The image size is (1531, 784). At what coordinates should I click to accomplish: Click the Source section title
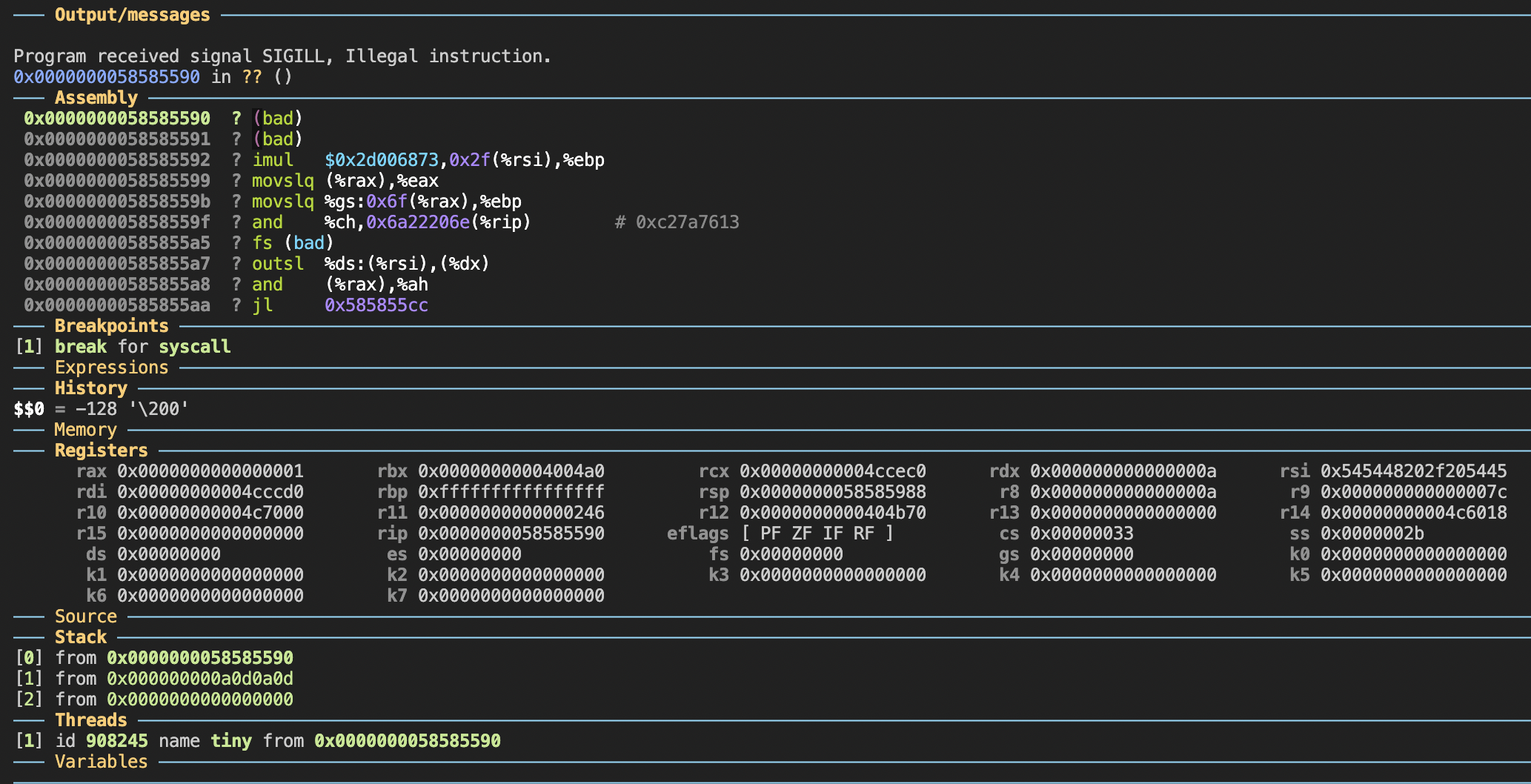pos(85,617)
